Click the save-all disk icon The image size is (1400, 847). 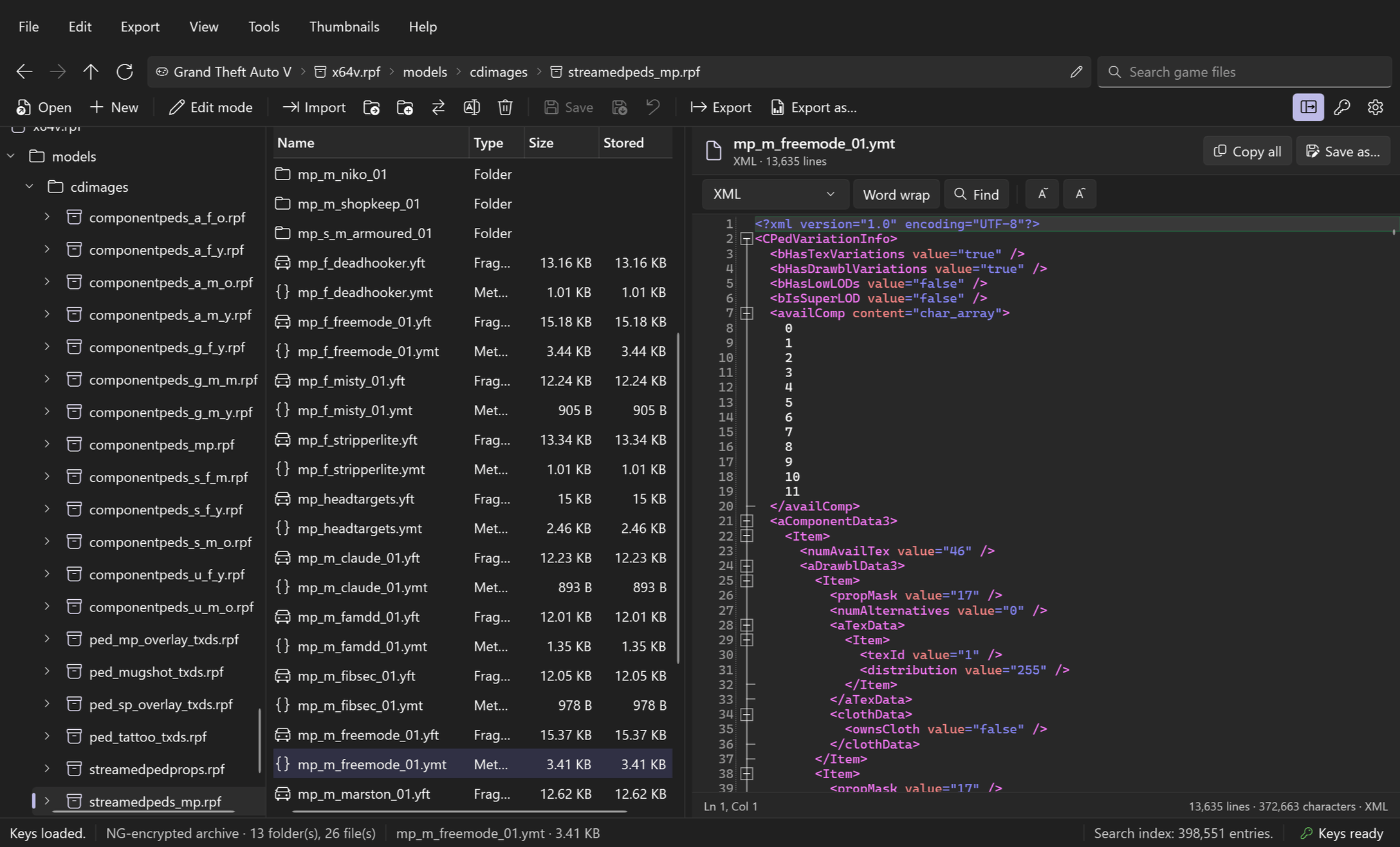620,107
